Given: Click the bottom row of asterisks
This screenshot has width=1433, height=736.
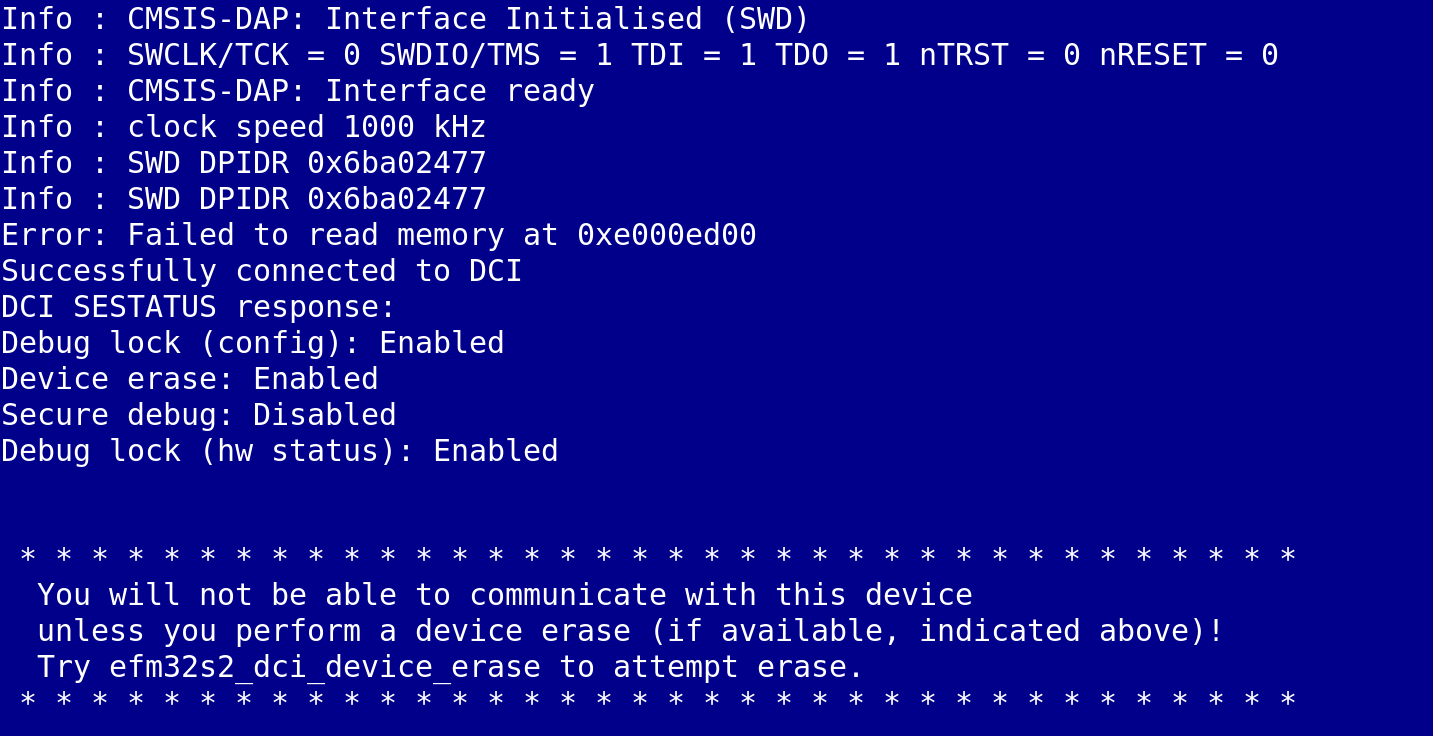Looking at the screenshot, I should (x=657, y=701).
